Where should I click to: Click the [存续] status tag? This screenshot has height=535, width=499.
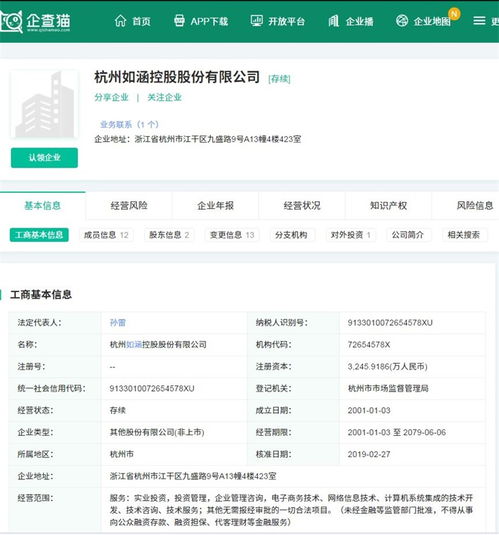point(279,79)
